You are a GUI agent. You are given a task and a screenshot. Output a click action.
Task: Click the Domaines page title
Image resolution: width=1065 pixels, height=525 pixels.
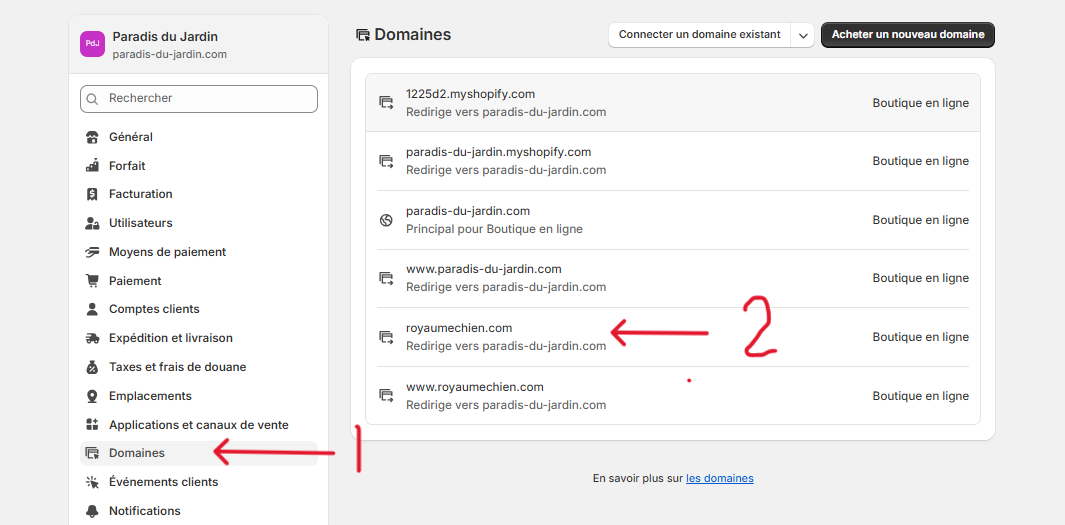click(x=412, y=35)
